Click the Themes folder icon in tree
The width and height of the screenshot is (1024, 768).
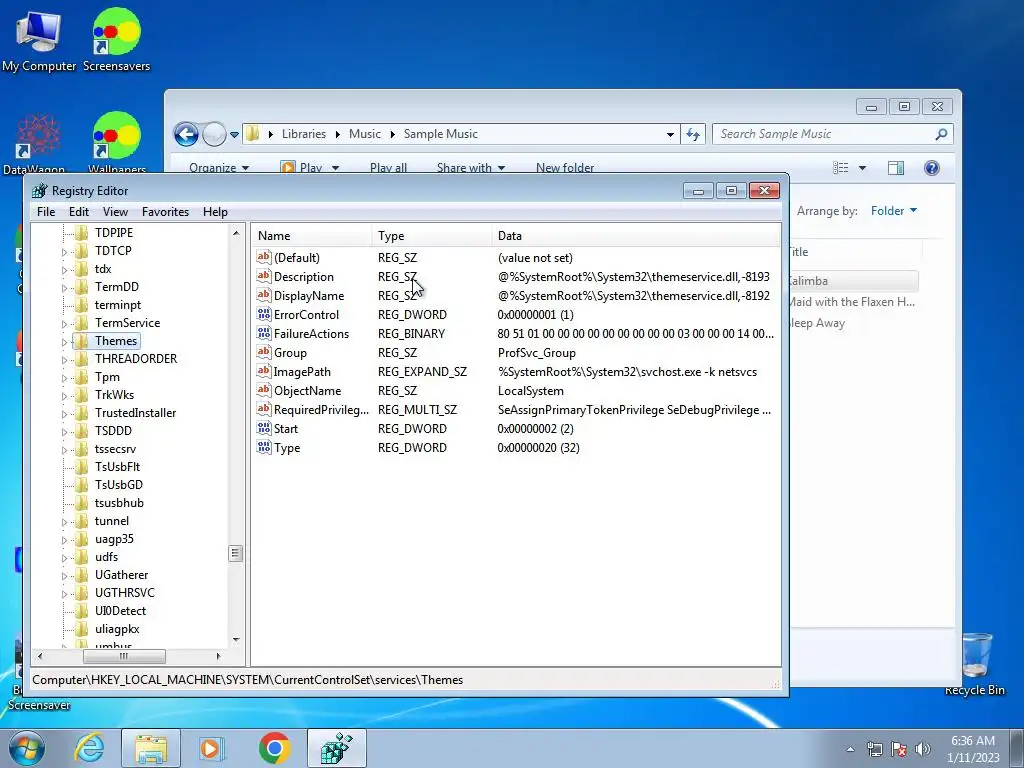click(81, 341)
